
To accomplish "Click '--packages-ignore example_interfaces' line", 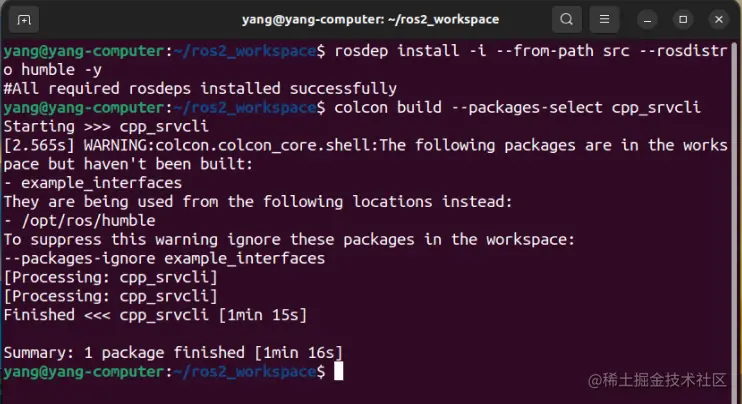I will 164,258.
